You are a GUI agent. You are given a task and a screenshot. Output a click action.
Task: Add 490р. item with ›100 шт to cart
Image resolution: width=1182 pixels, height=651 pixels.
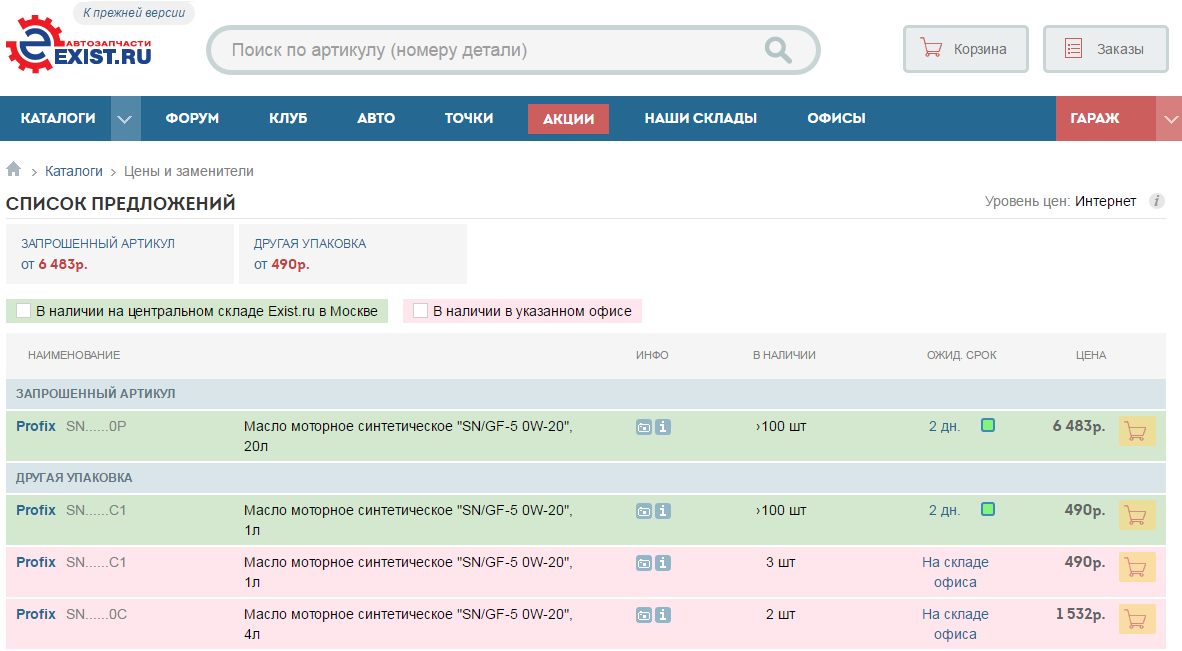pos(1137,515)
